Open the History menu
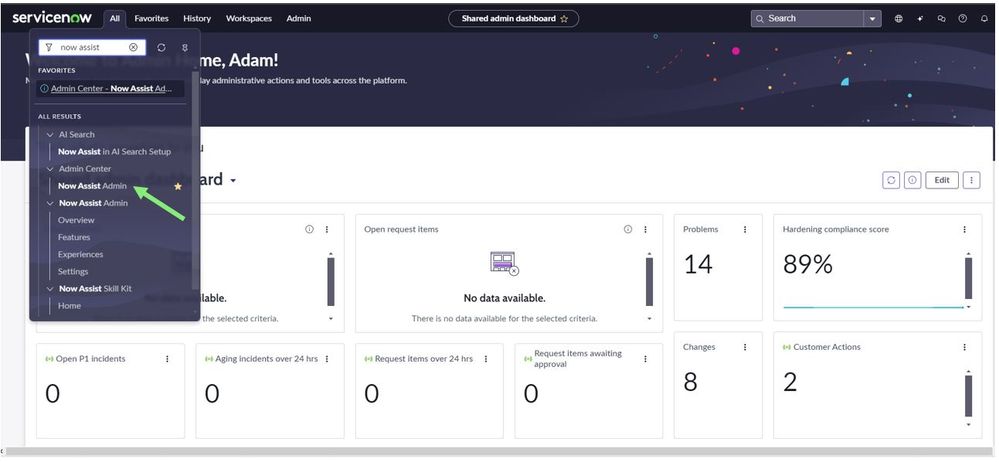This screenshot has height=462, width=999. [x=197, y=18]
